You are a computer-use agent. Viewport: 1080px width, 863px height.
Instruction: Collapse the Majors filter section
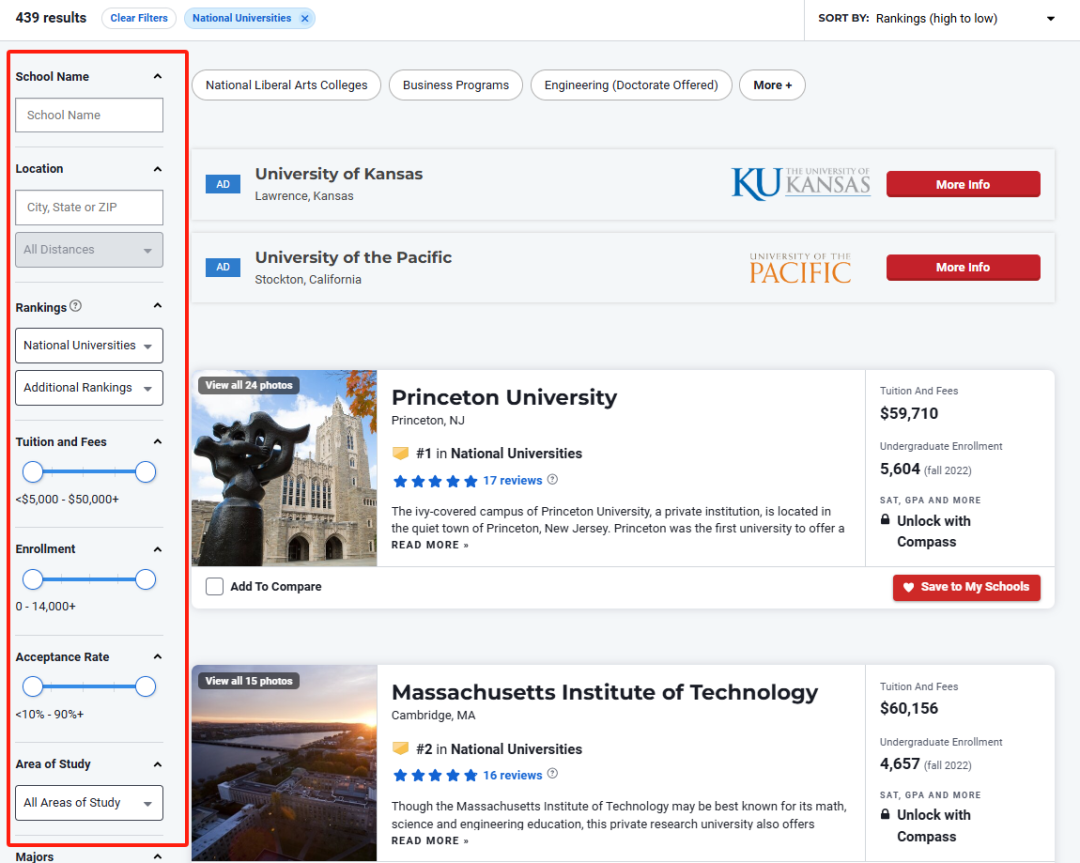click(158, 856)
